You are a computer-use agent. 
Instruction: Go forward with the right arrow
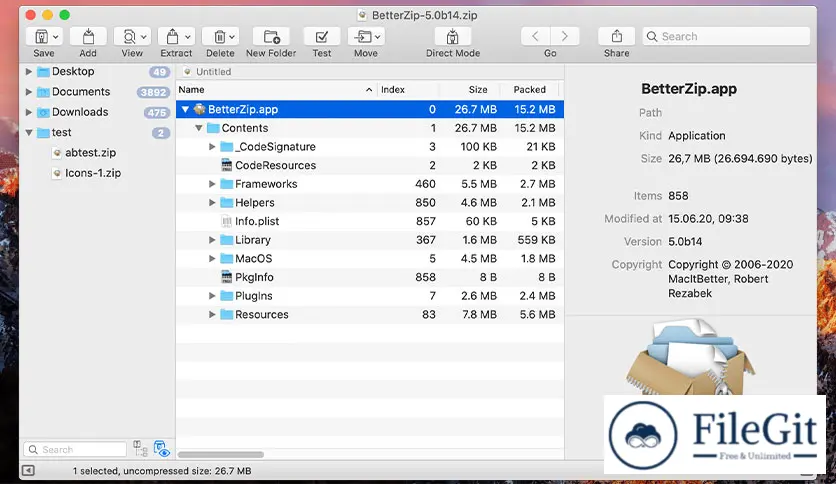(565, 36)
